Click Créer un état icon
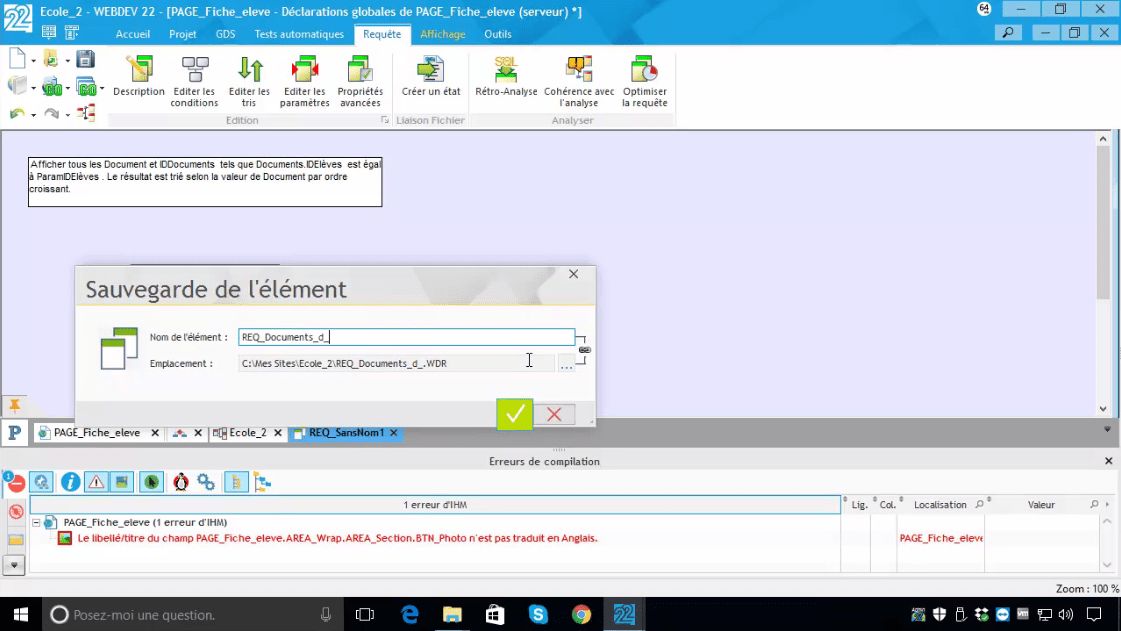1121x631 pixels. [x=431, y=76]
